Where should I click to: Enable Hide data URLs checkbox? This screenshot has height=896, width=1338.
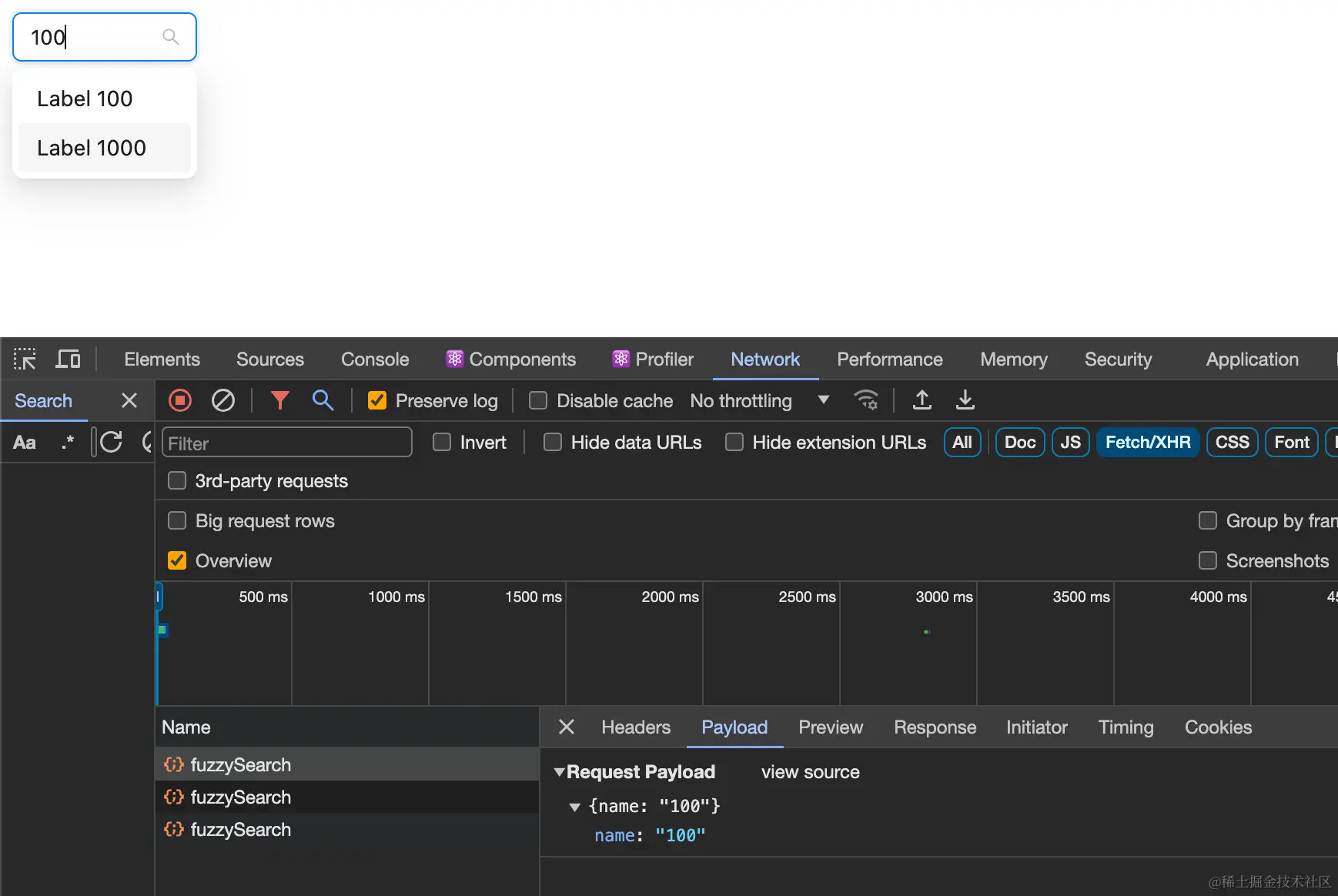(x=553, y=442)
